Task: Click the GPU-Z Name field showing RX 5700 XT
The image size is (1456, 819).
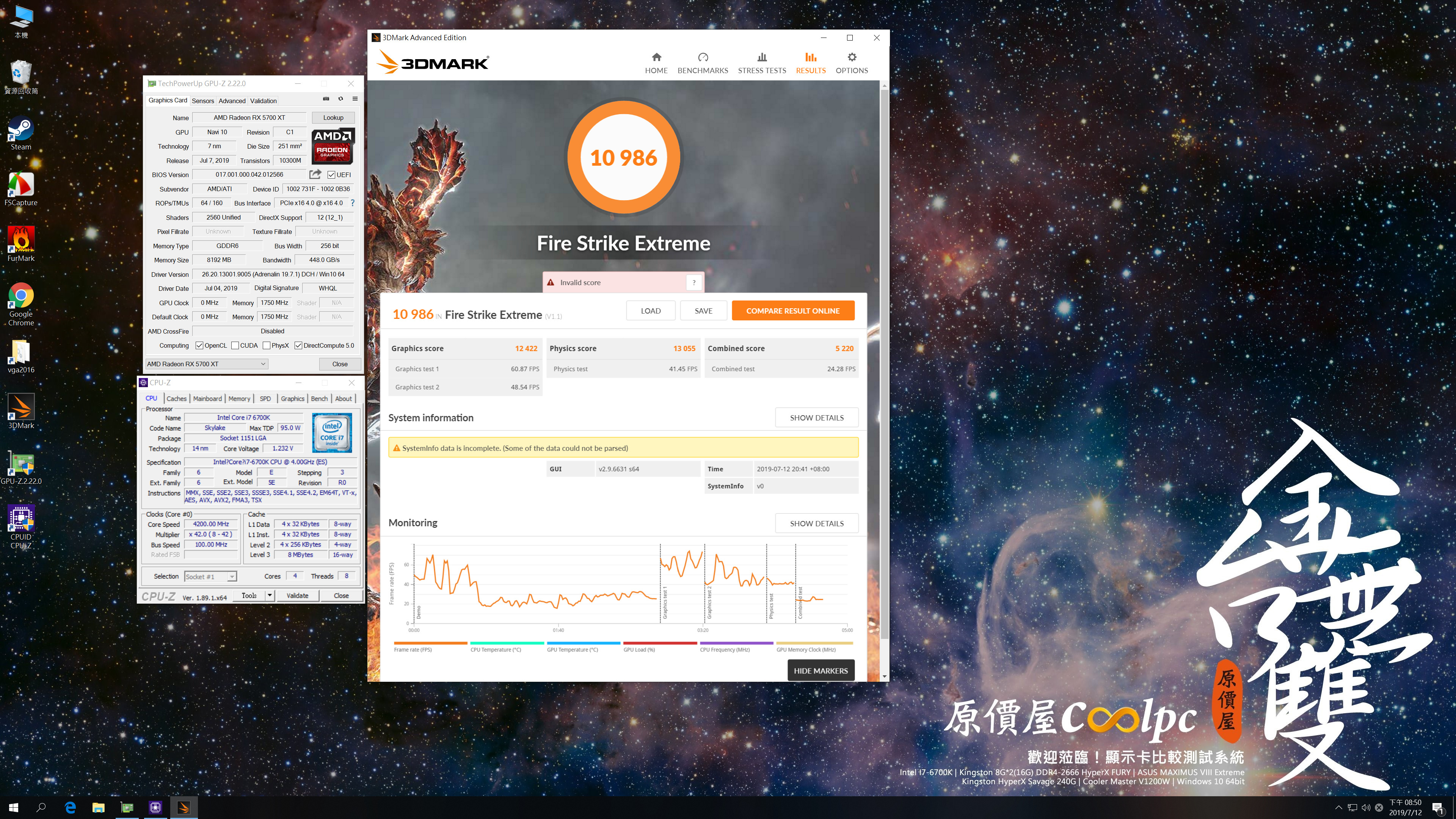Action: pyautogui.click(x=249, y=118)
